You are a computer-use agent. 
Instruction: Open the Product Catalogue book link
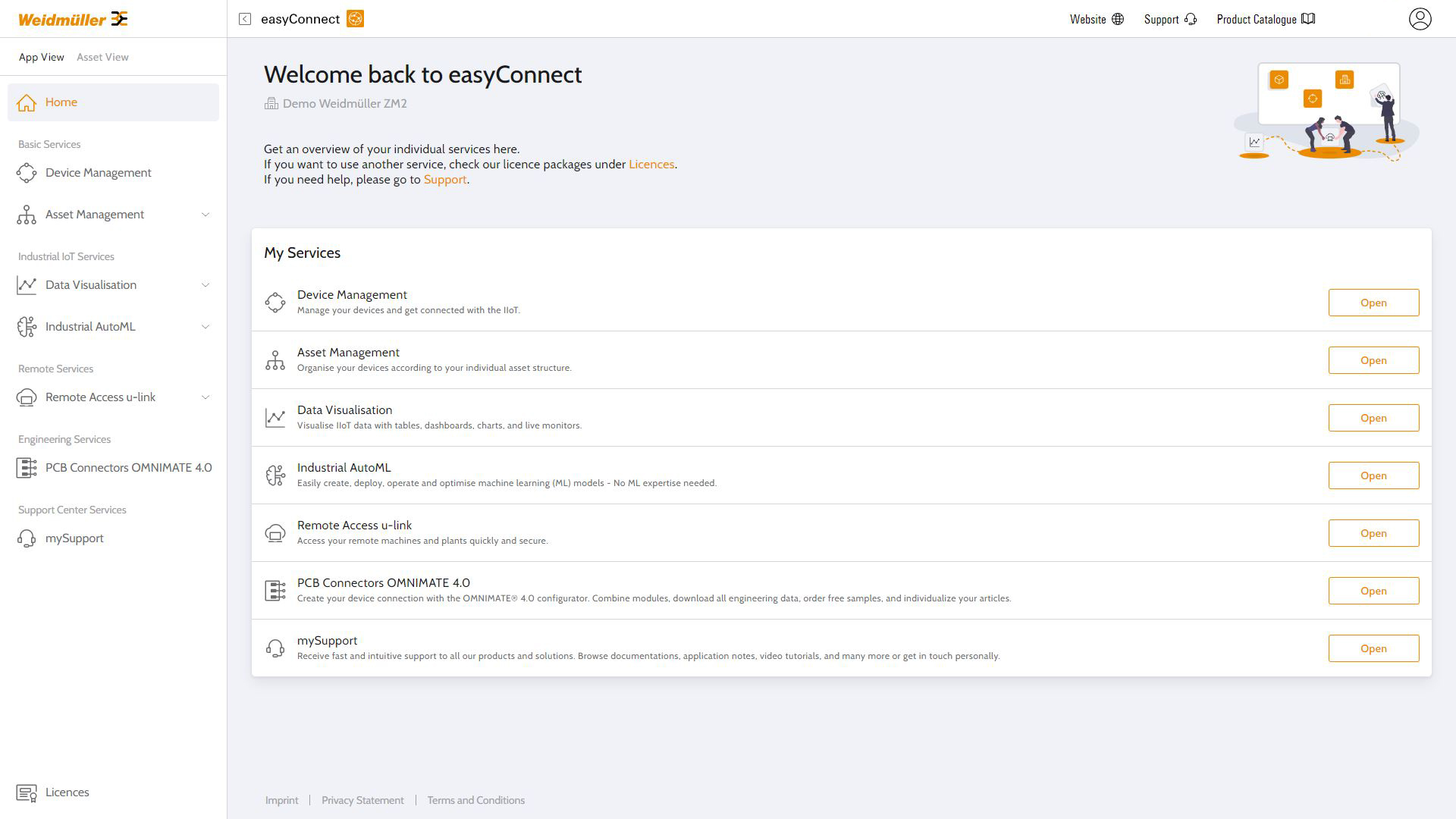[1266, 20]
